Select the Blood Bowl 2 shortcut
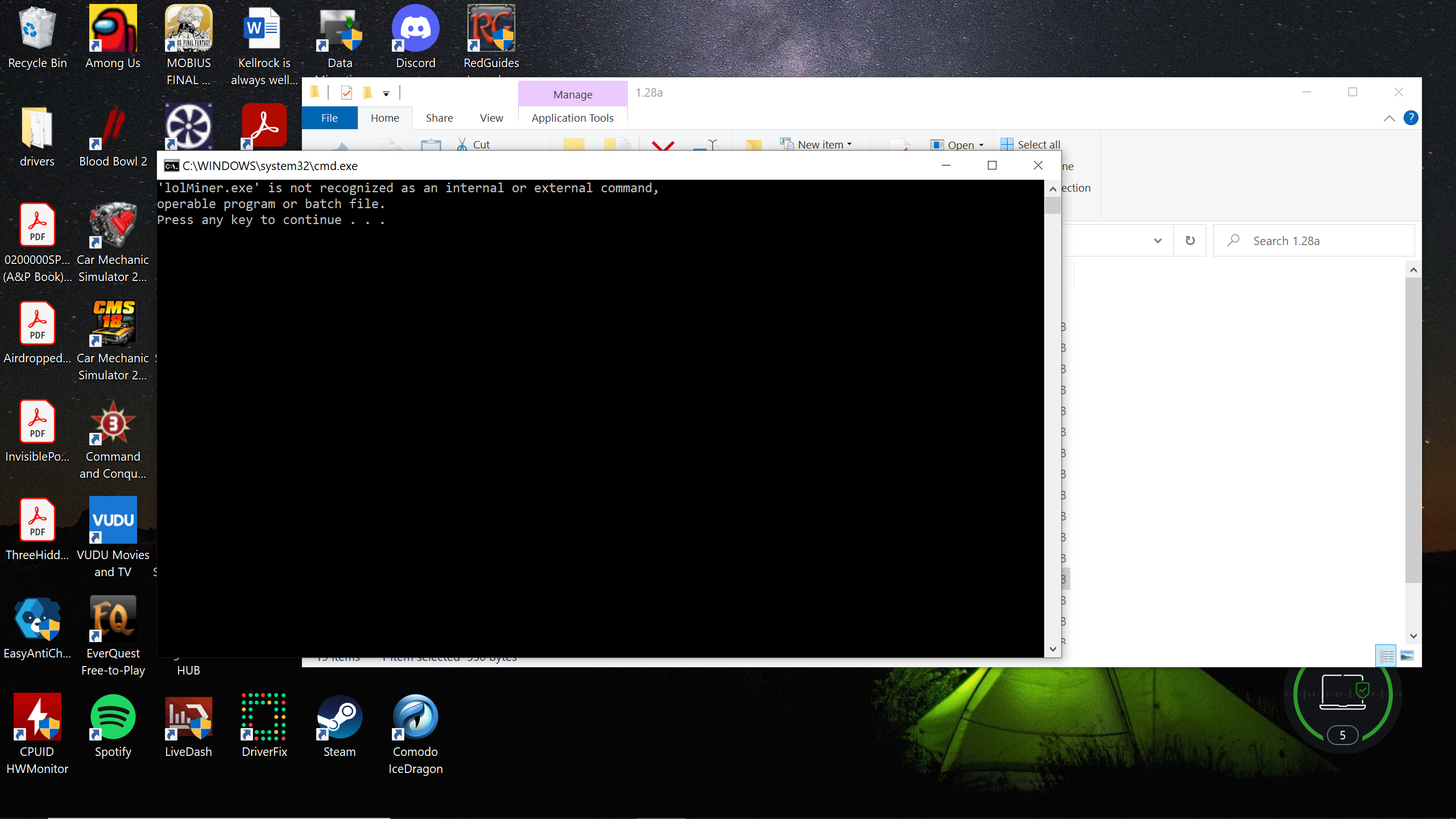Screen dimensions: 1456x819 pyautogui.click(x=113, y=136)
